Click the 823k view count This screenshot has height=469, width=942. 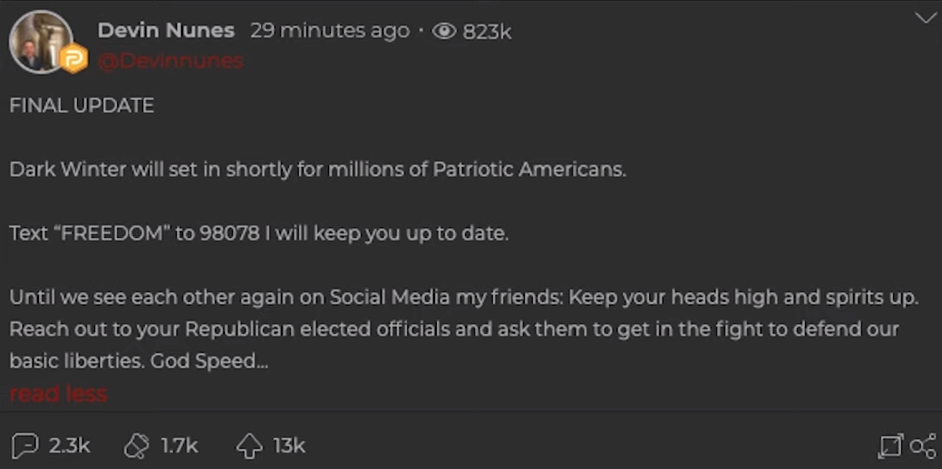[487, 32]
